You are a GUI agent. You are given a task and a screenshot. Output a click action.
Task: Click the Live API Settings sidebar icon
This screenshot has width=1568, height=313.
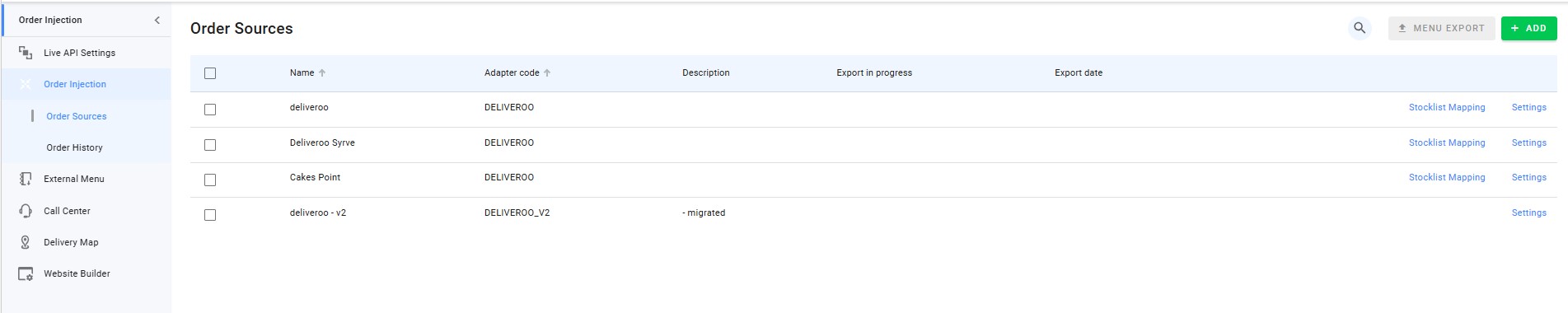(26, 53)
